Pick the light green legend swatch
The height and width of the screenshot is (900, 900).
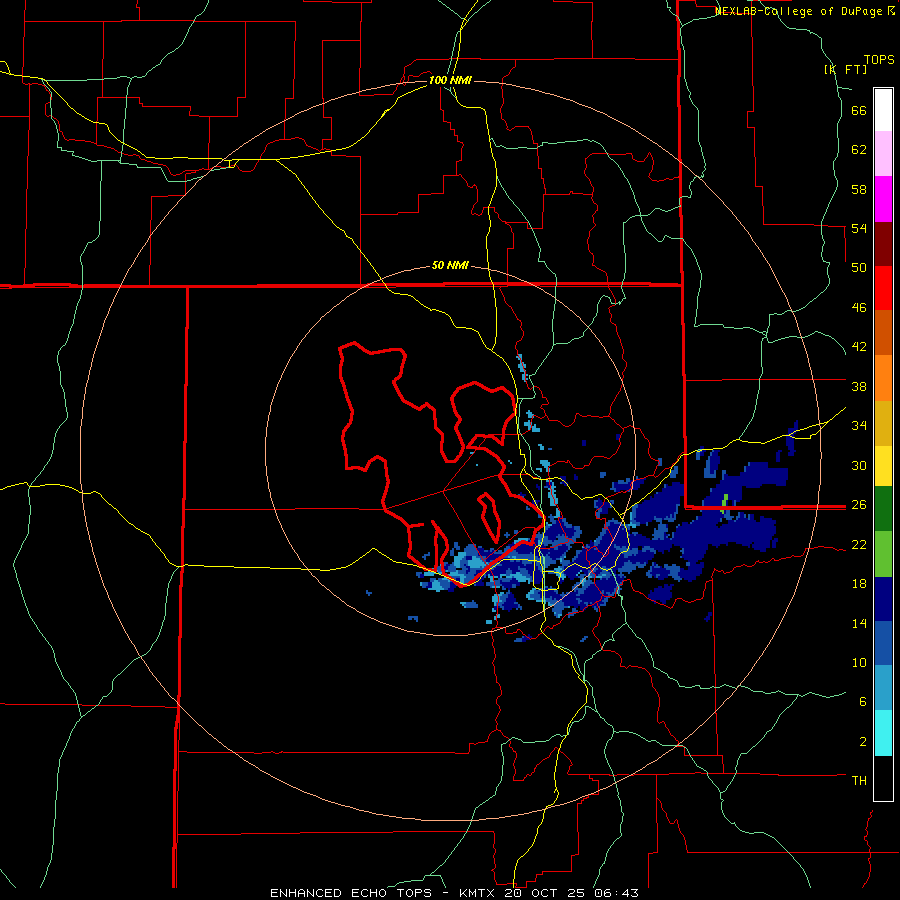pyautogui.click(x=883, y=554)
